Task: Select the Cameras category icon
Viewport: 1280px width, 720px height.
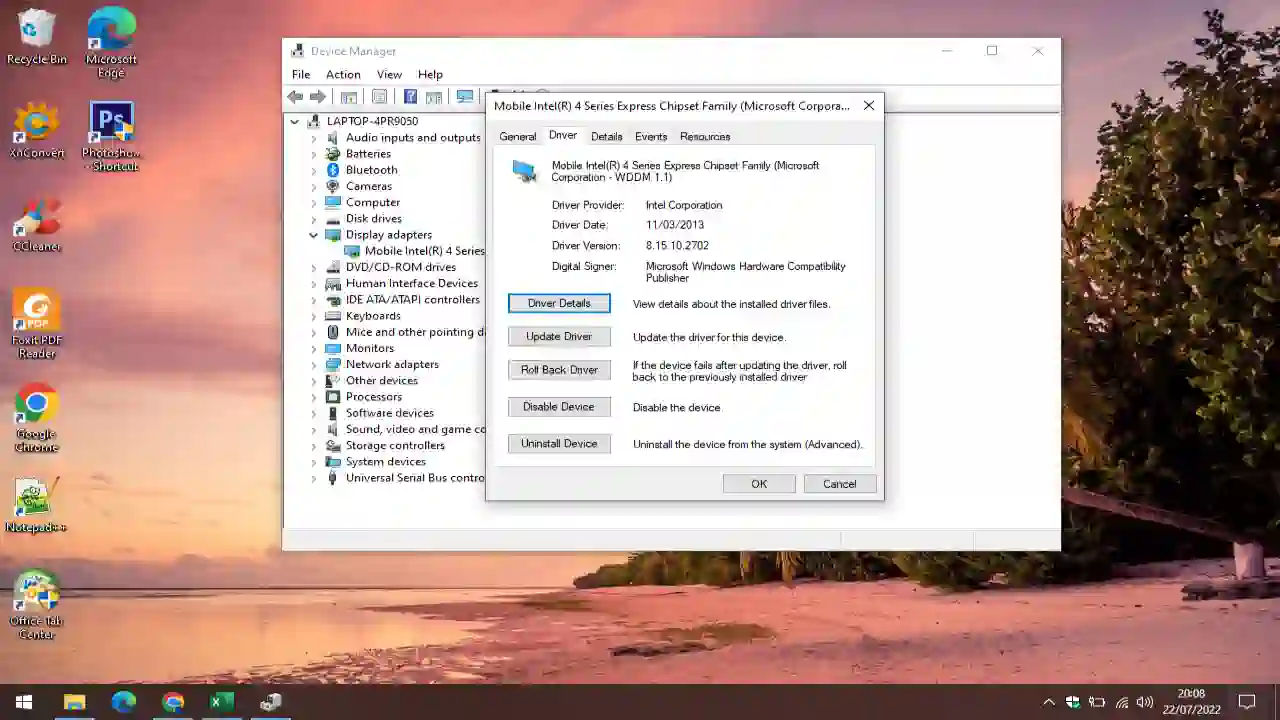Action: click(x=333, y=186)
